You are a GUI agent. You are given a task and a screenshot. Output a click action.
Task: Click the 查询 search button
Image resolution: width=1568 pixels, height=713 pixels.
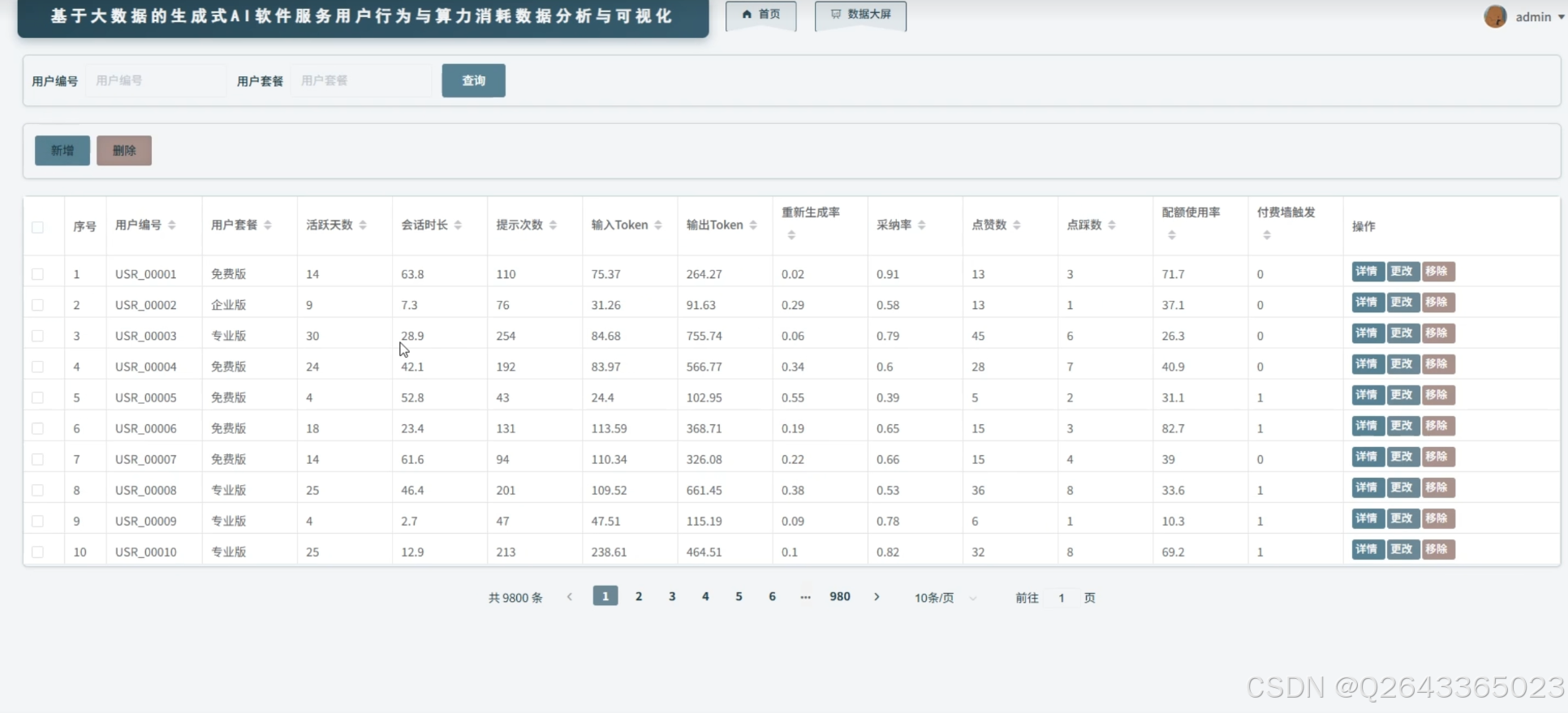click(474, 80)
